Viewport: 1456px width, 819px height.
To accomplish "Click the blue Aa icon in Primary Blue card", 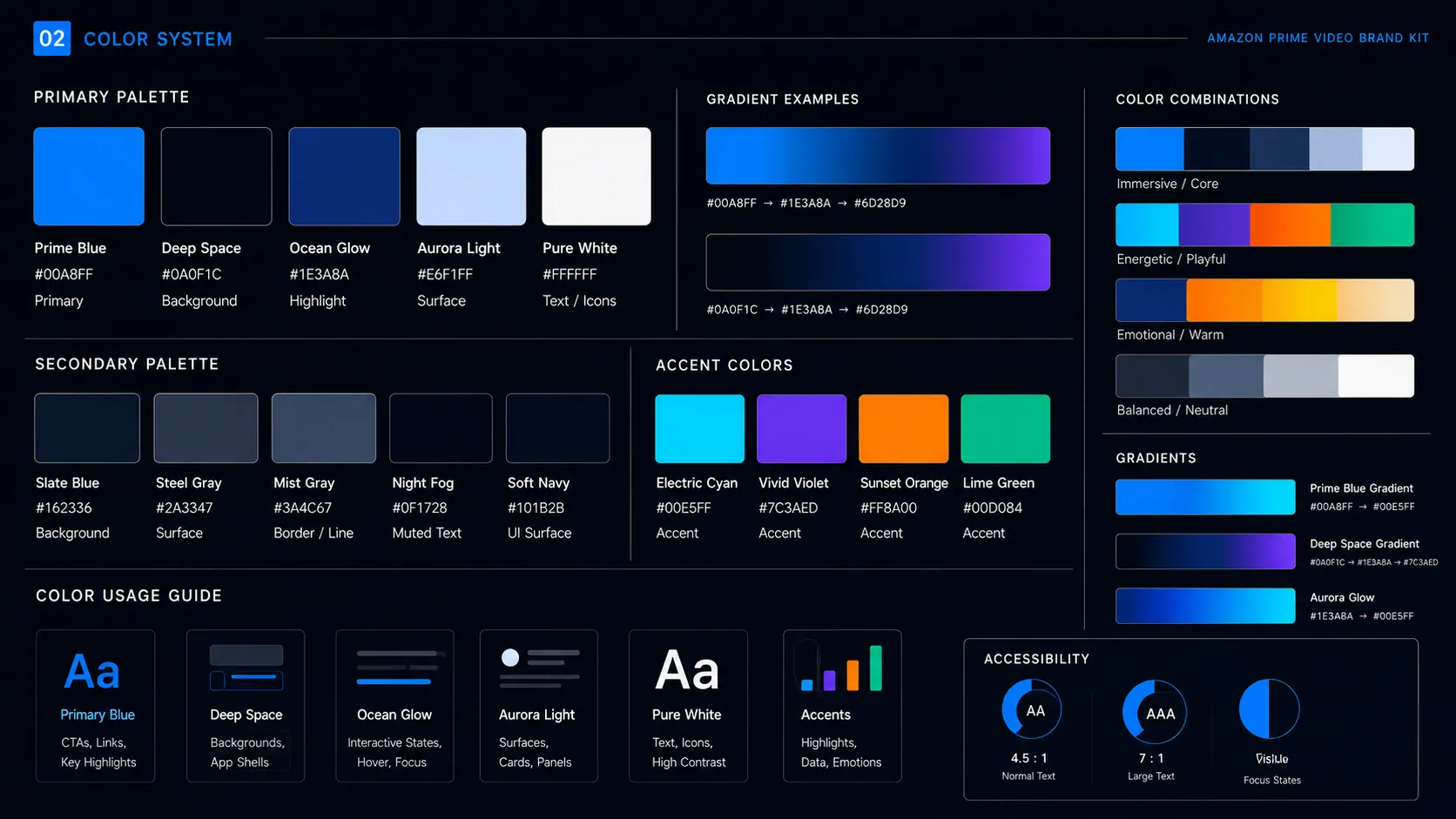I will (92, 671).
